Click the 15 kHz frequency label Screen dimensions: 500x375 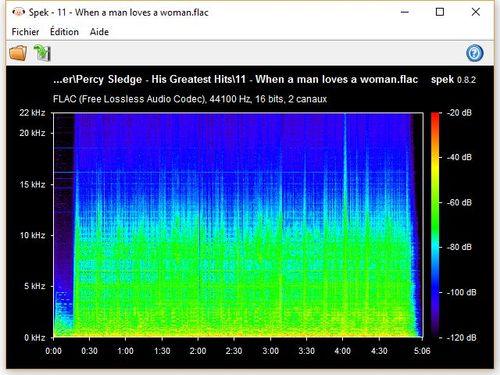pos(32,184)
